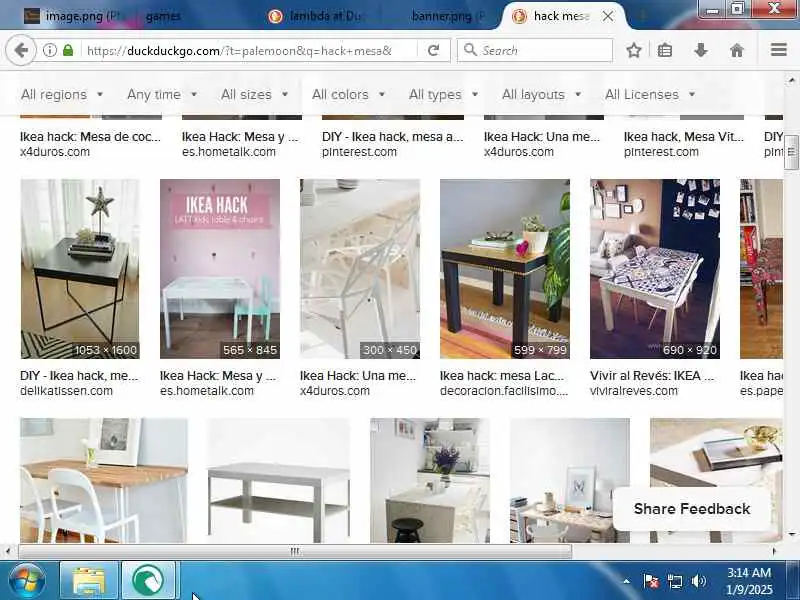Bookmark this page with the star icon
This screenshot has height=600, width=800.
[x=634, y=50]
